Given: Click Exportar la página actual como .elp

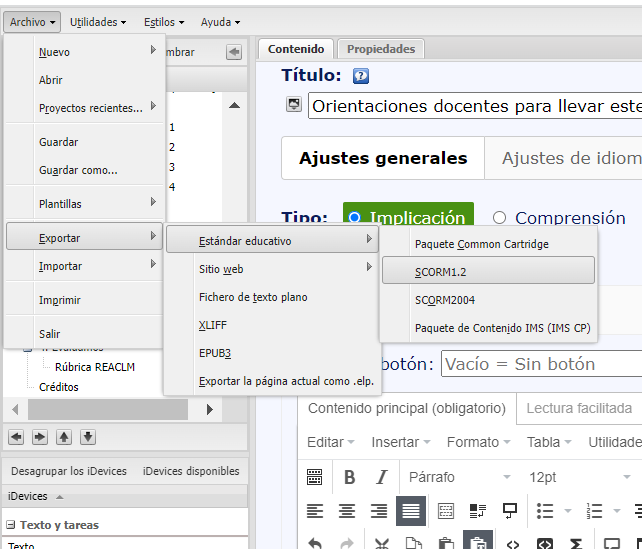Looking at the screenshot, I should click(x=272, y=381).
